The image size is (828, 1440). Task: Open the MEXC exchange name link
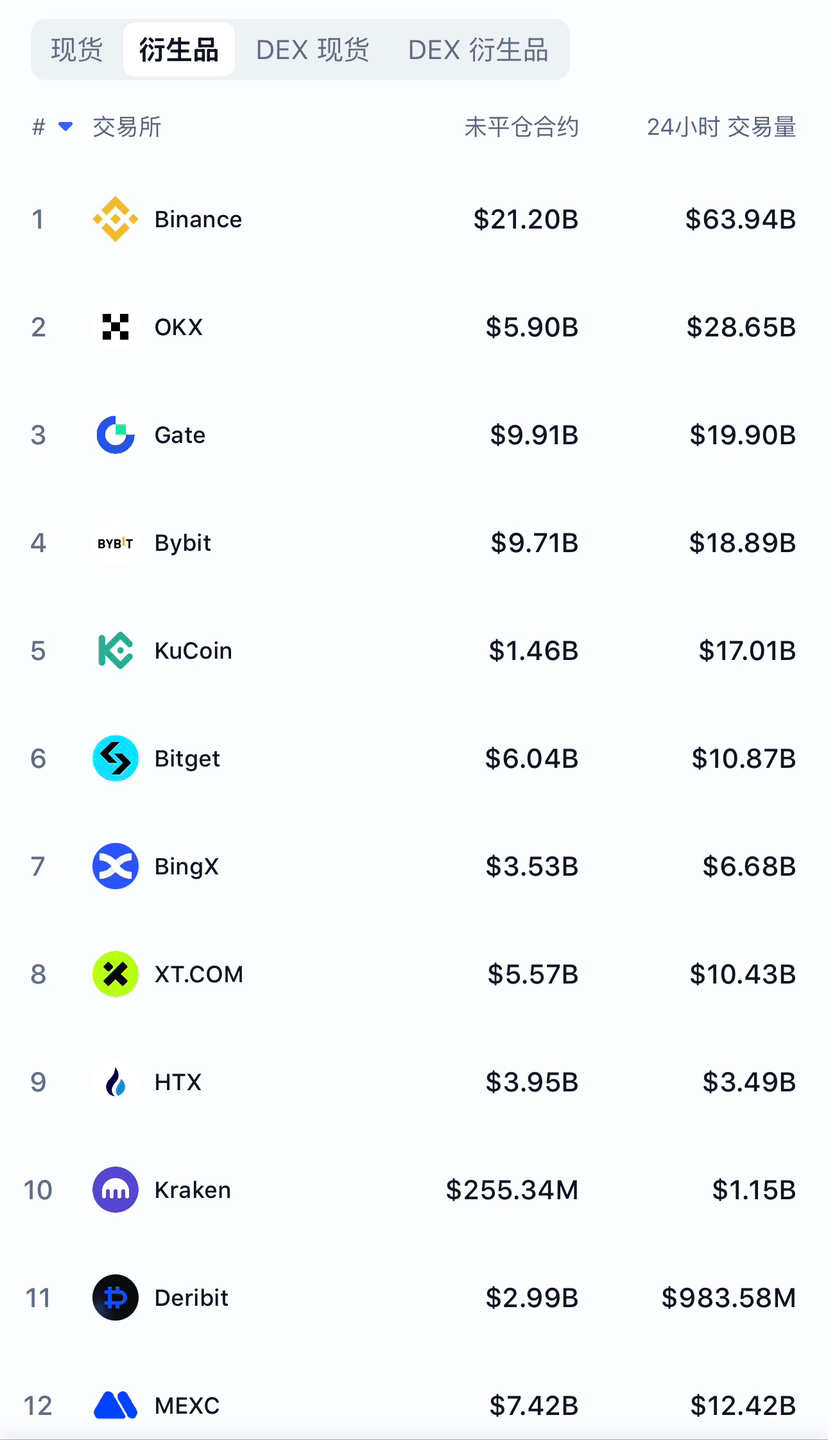187,1406
